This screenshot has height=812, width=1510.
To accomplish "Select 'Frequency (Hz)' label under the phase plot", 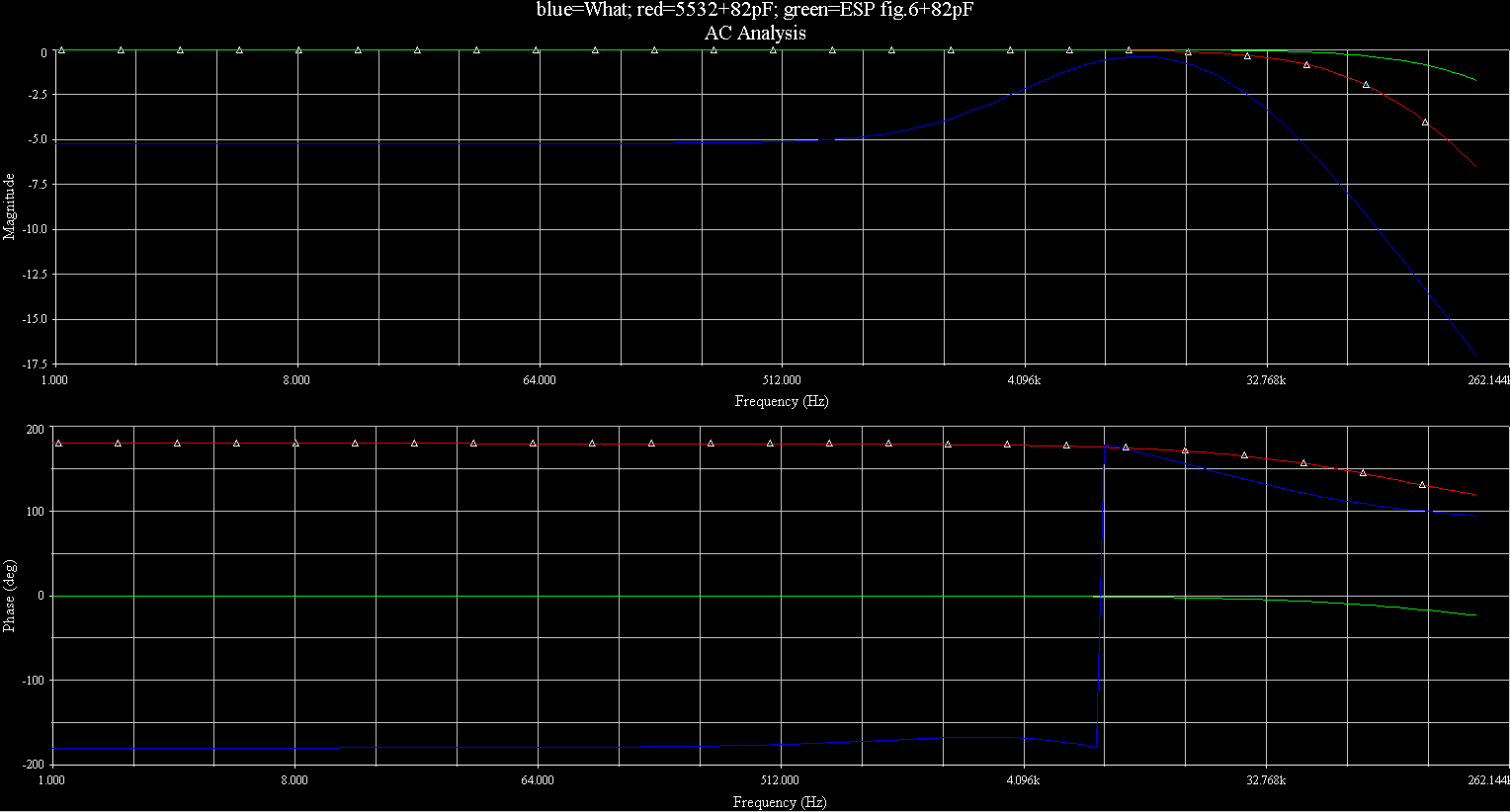I will [x=780, y=802].
